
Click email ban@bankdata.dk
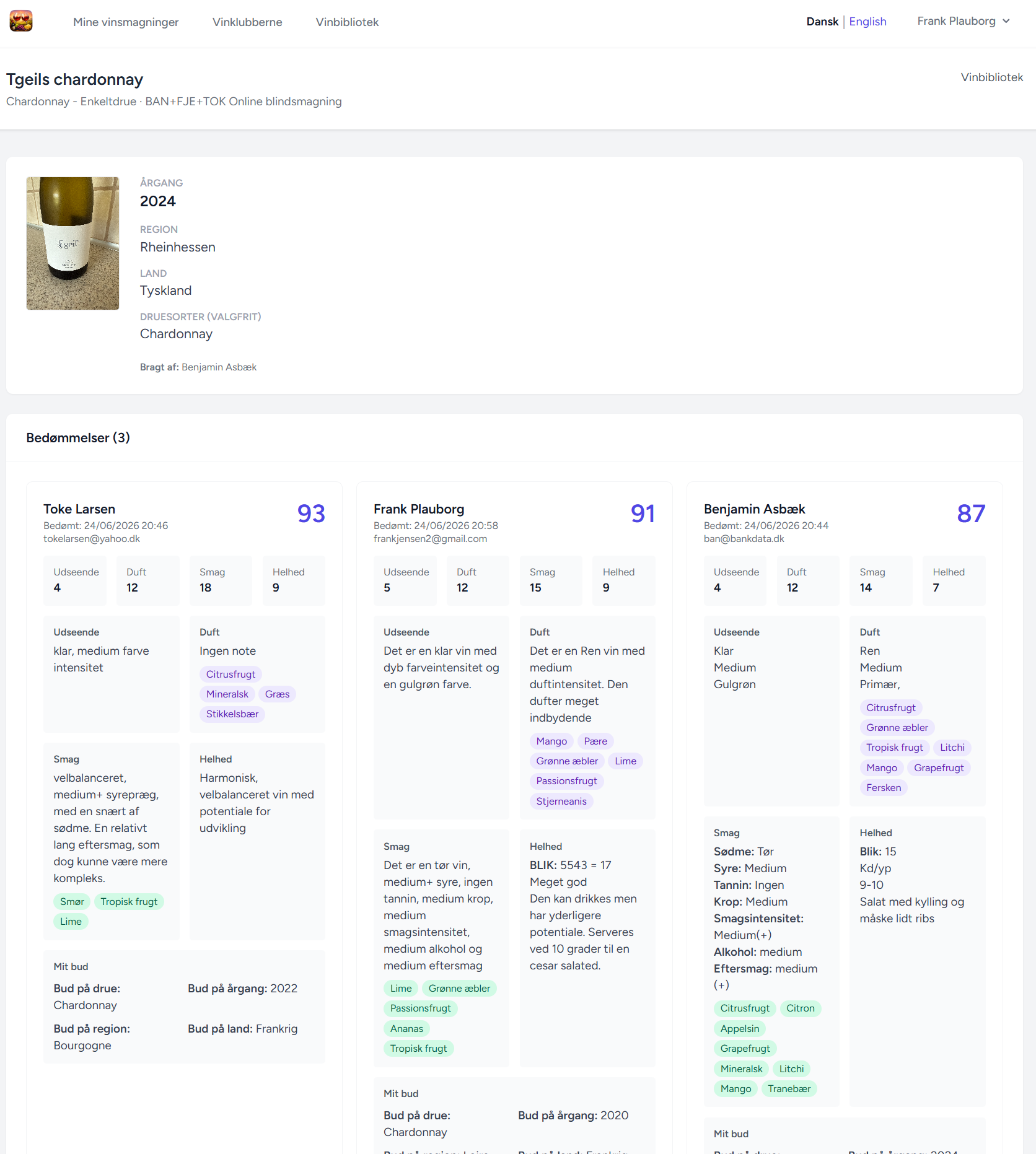pyautogui.click(x=744, y=539)
